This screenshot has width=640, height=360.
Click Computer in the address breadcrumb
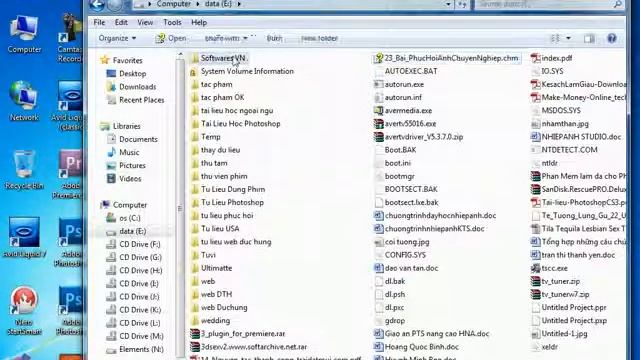click(x=174, y=4)
